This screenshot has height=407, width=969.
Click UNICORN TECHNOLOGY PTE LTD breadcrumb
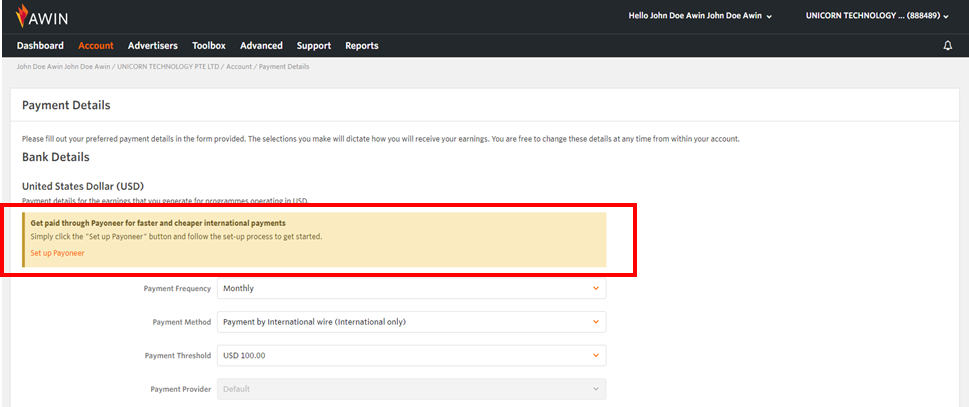coord(169,67)
